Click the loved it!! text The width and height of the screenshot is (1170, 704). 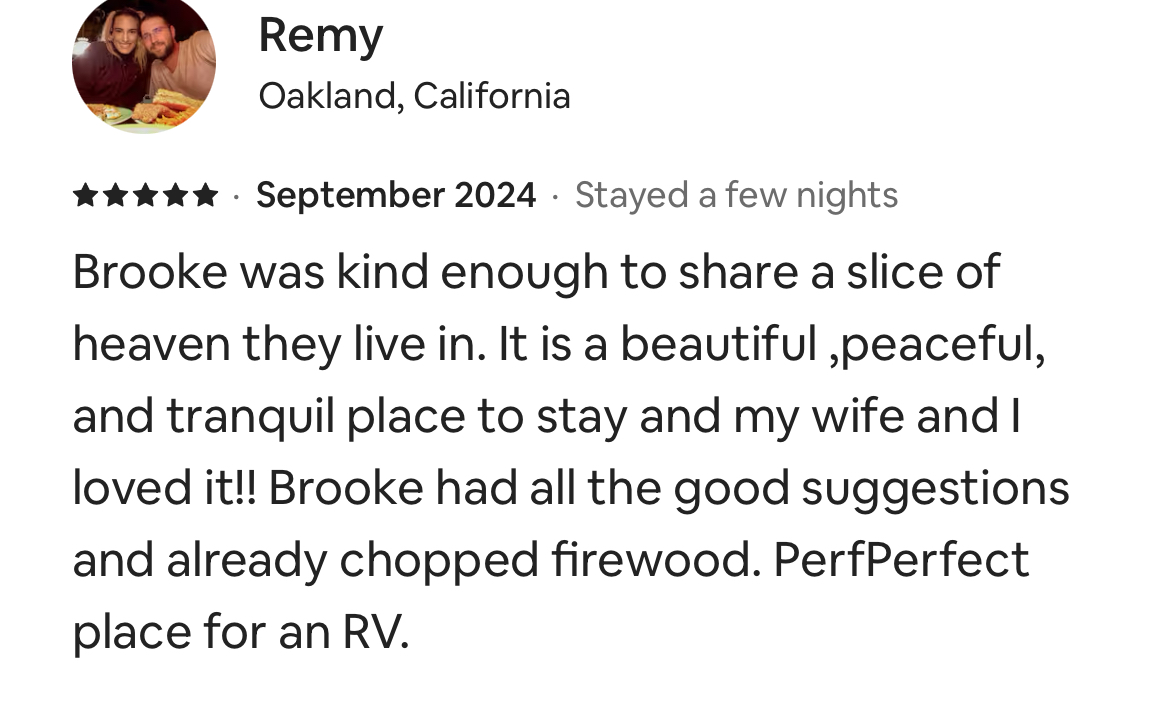coord(164,488)
